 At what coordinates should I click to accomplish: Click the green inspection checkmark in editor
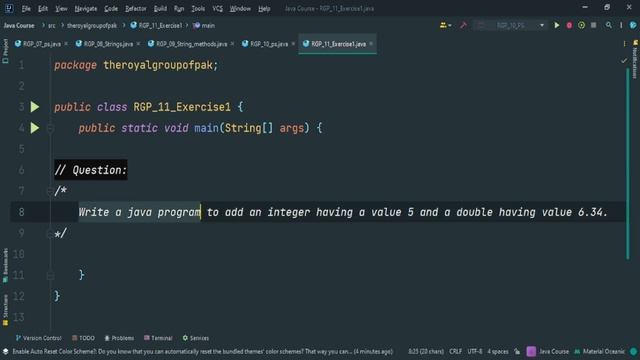[624, 61]
